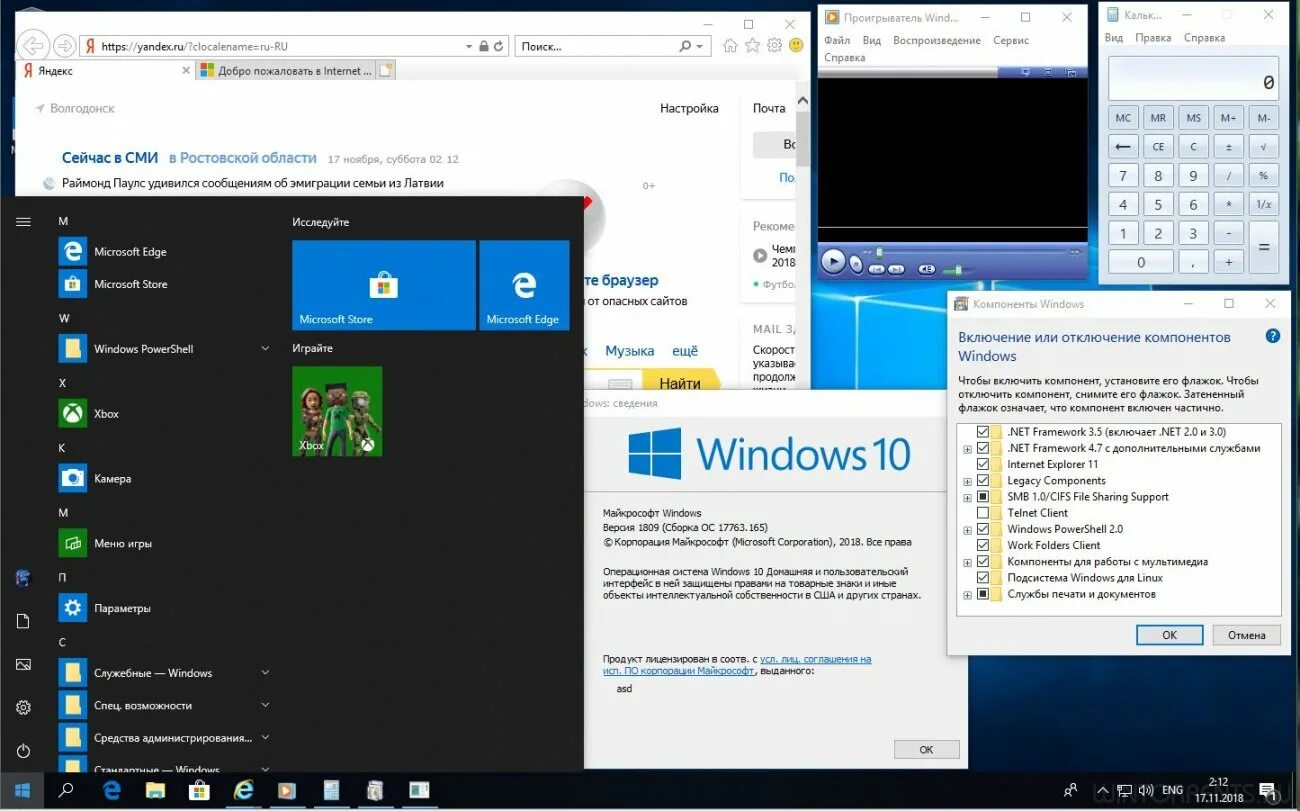This screenshot has height=811, width=1300.
Task: Click the Start menu hamburger icon
Action: tap(23, 222)
